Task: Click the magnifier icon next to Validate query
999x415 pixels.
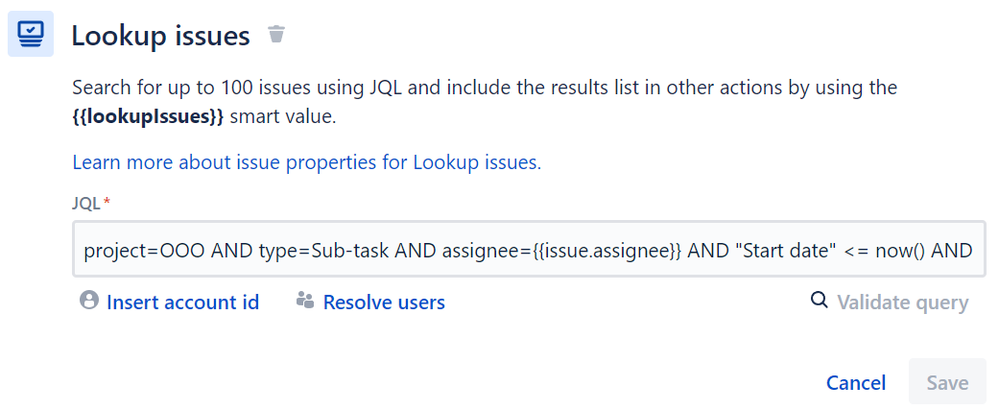Action: pyautogui.click(x=819, y=300)
